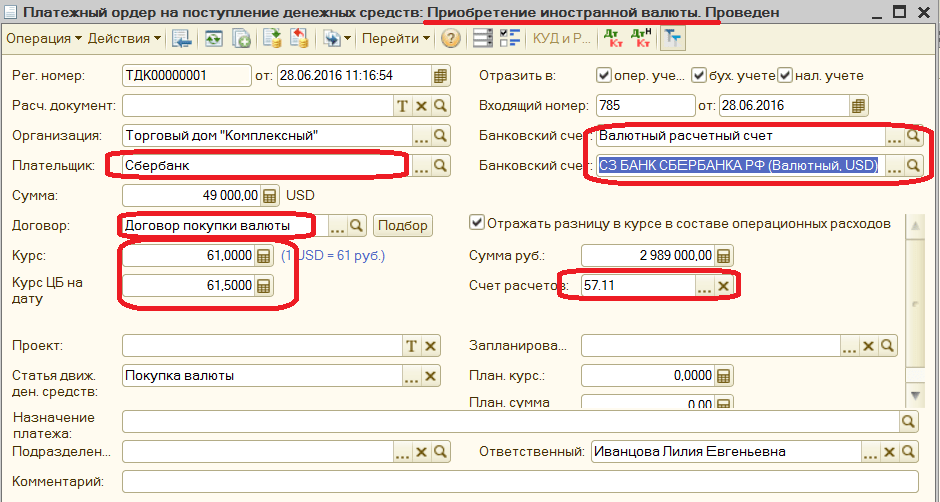Open ellipsis selection for Договор field
940x502 pixels.
[x=338, y=226]
